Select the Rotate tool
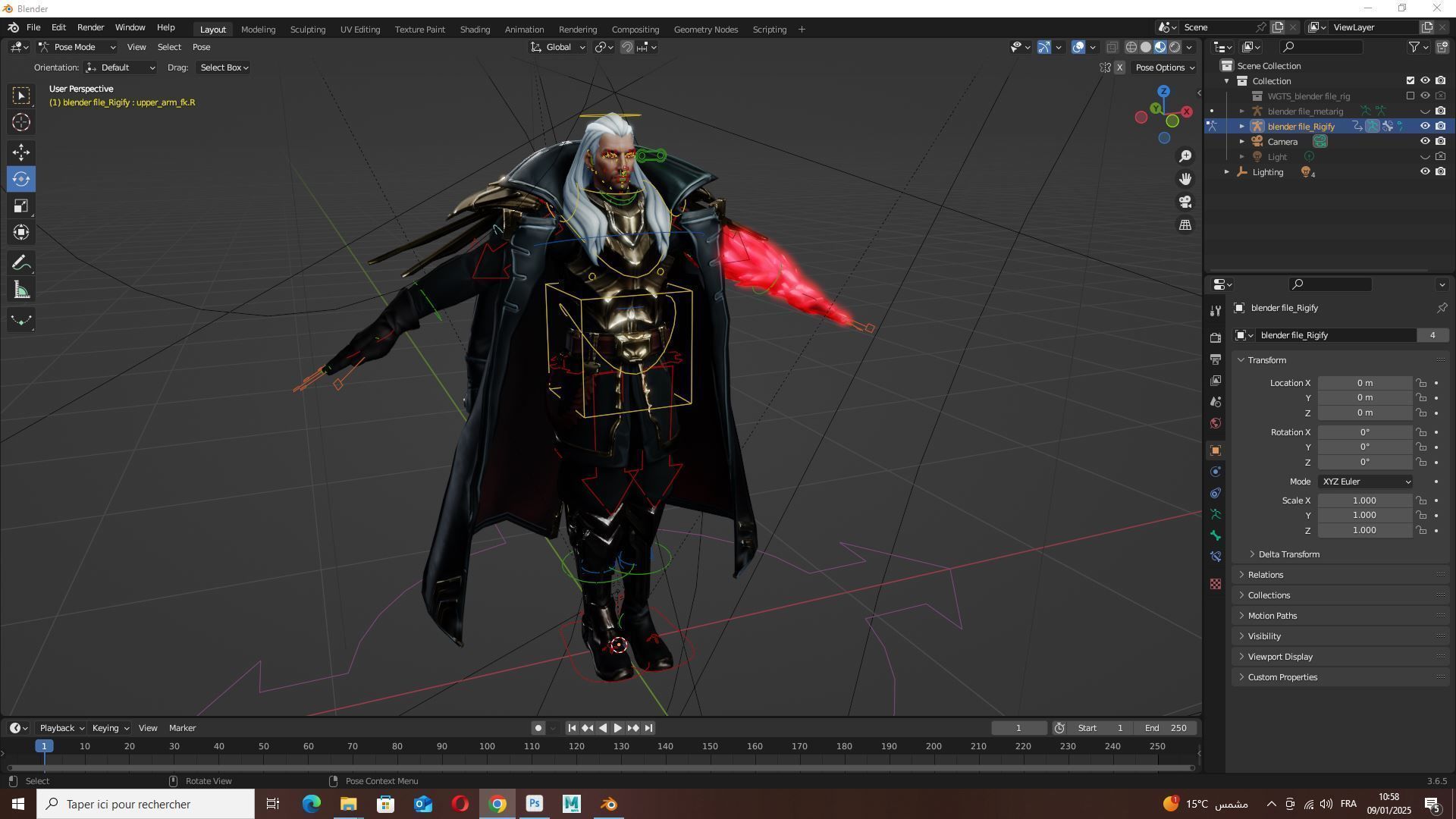 (x=21, y=180)
